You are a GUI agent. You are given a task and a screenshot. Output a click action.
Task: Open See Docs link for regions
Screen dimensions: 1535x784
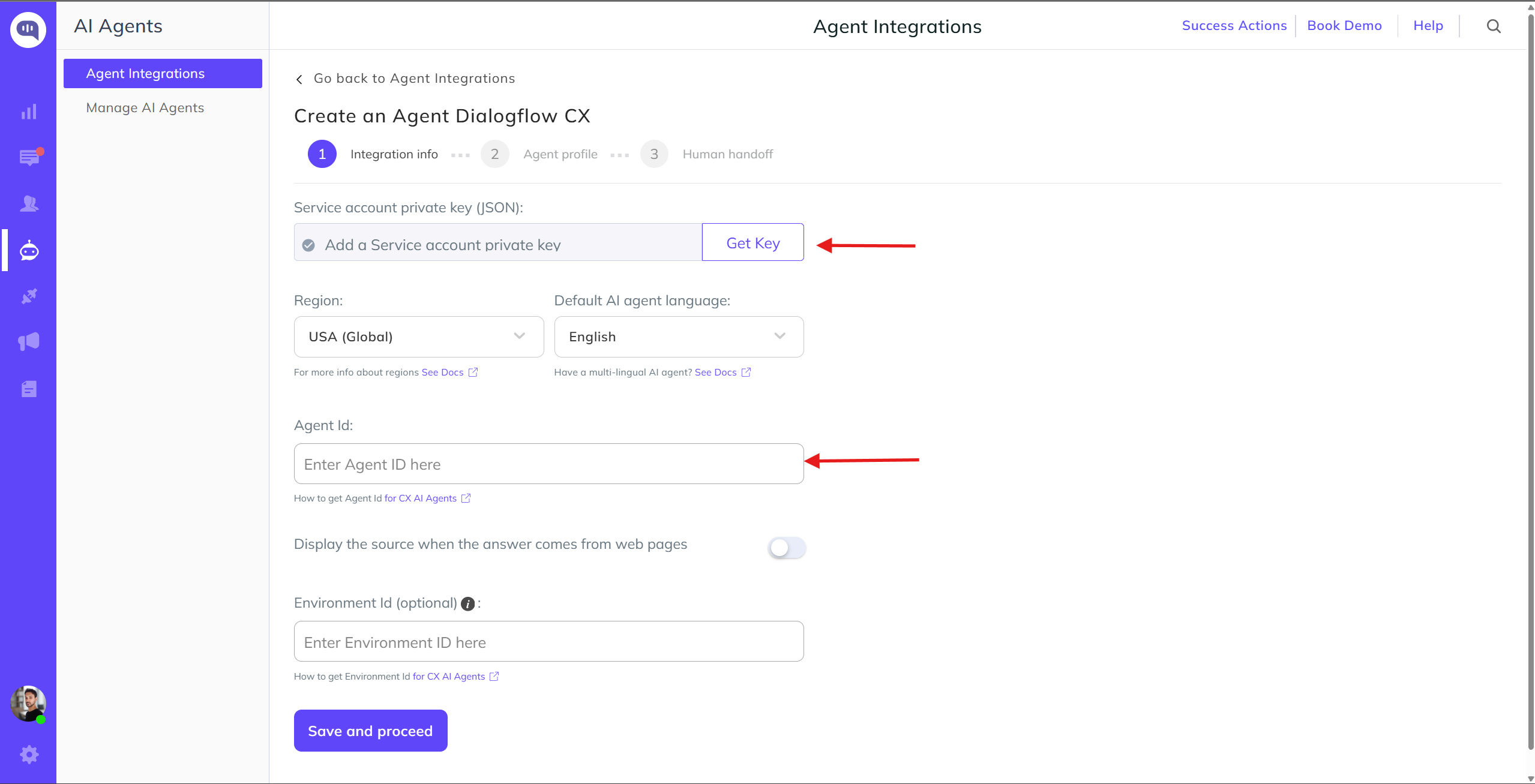point(442,372)
